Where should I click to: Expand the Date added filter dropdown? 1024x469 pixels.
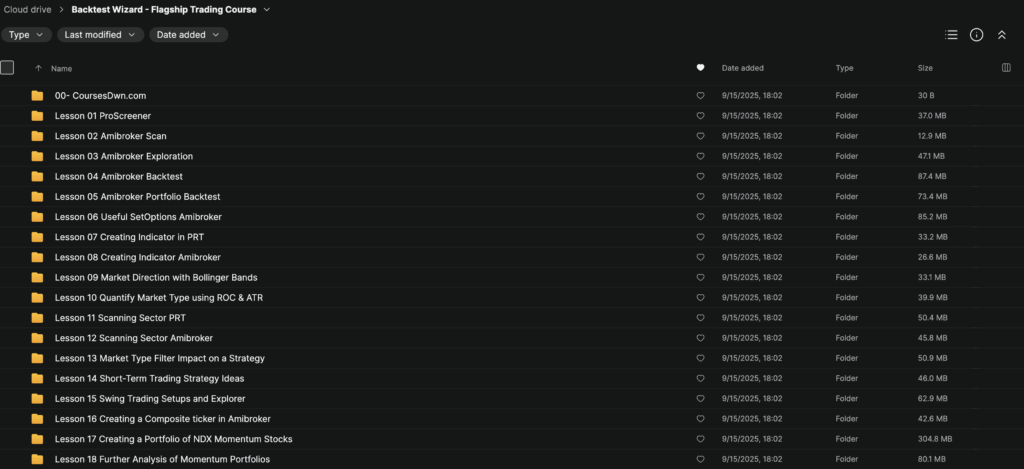point(188,34)
